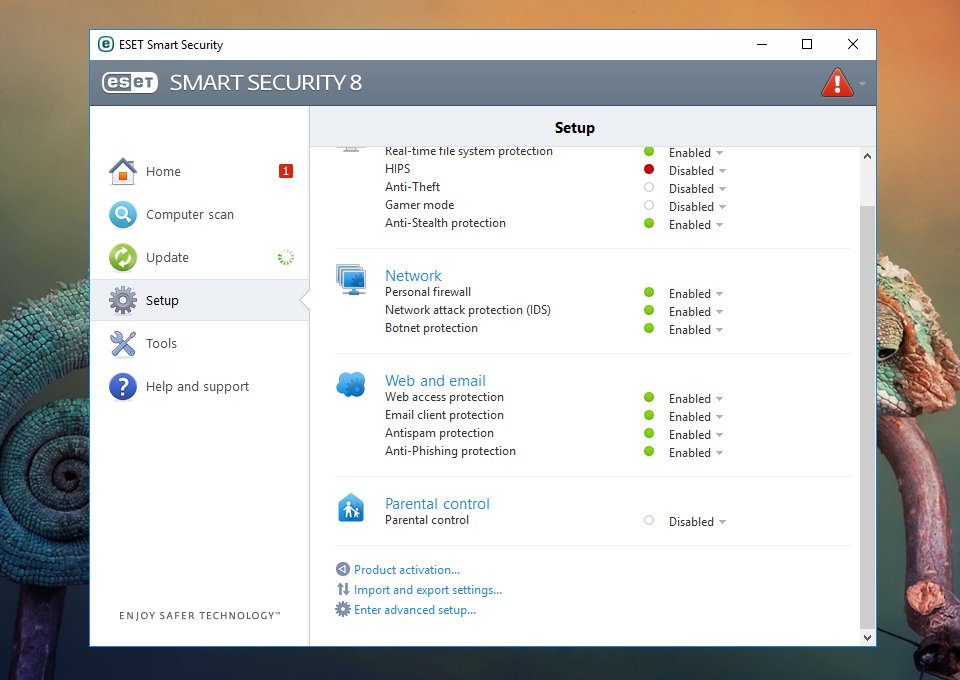Screen dimensions: 960x680
Task: Open Email client protection Enabled dropdown
Action: point(696,417)
